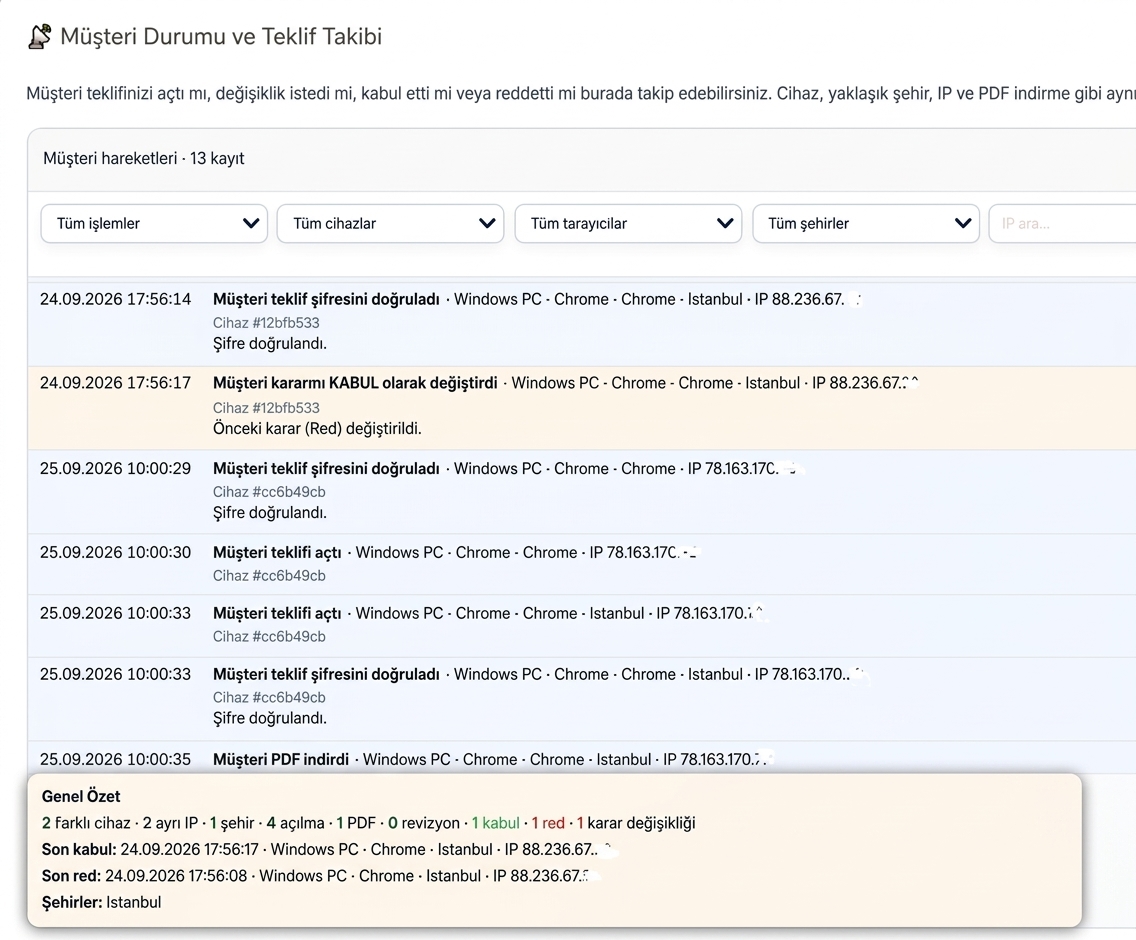1136x940 pixels.
Task: Click Müşteri kararını KABUL olarak değiştirdi entry title
Action: tap(355, 383)
